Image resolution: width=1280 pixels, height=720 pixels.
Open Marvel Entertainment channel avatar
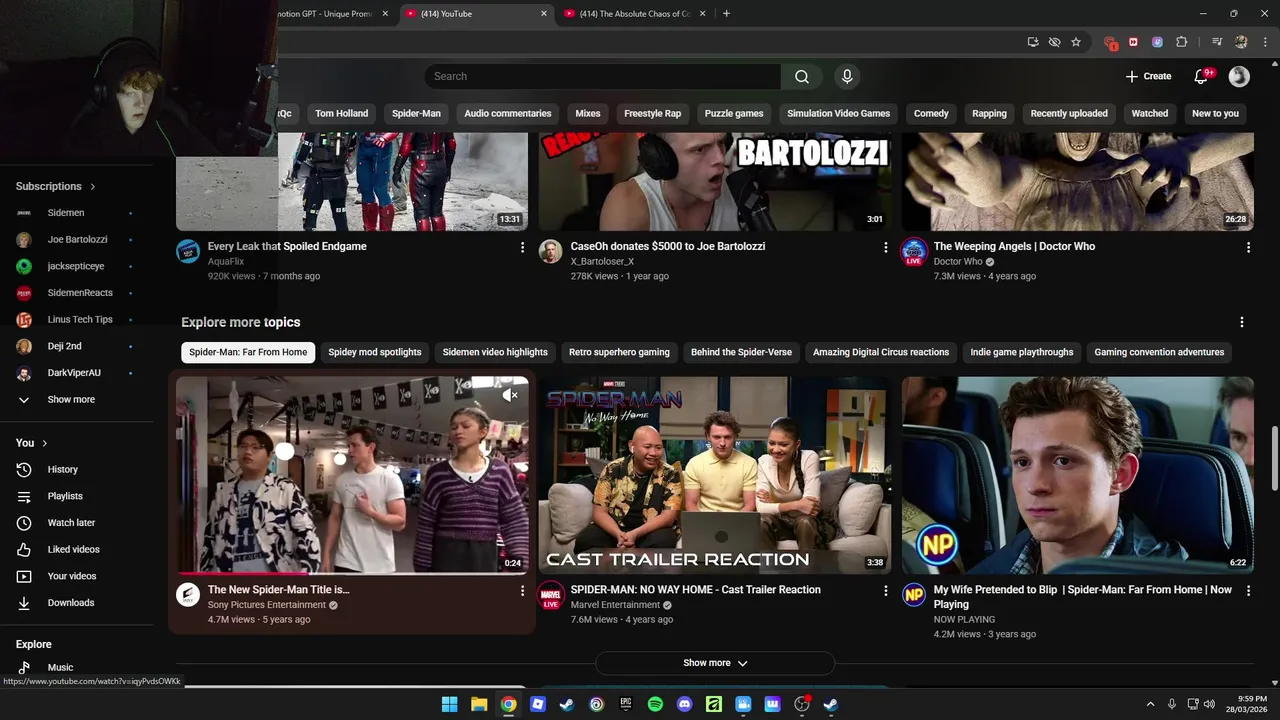click(x=551, y=595)
